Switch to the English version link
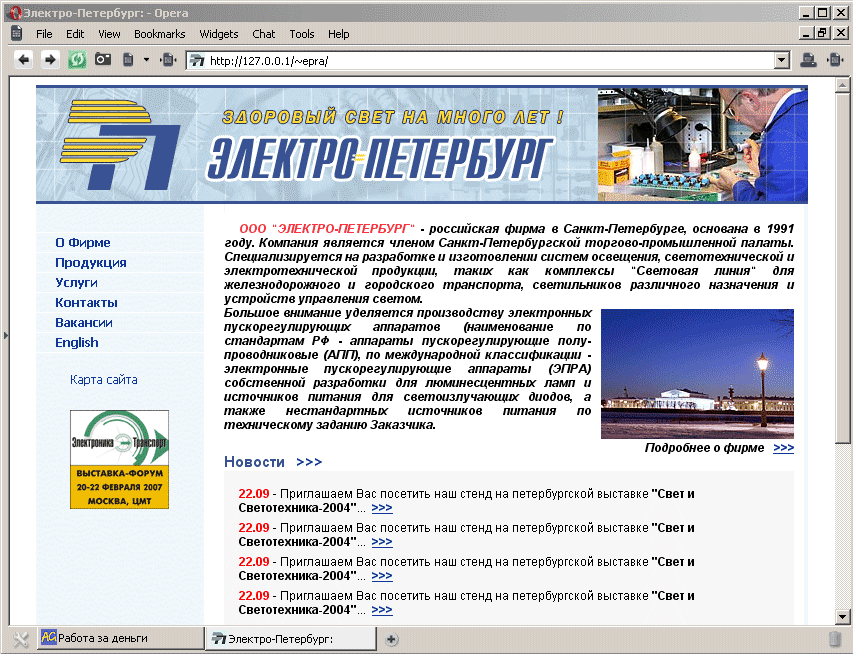This screenshot has height=654, width=853. point(77,343)
